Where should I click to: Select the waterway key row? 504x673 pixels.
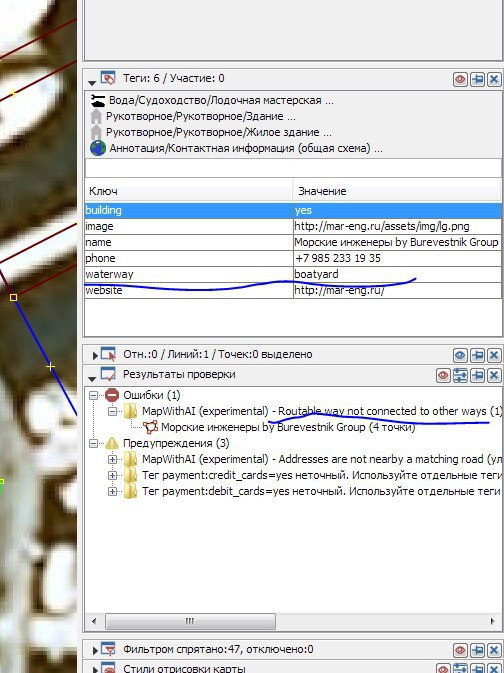pos(188,274)
